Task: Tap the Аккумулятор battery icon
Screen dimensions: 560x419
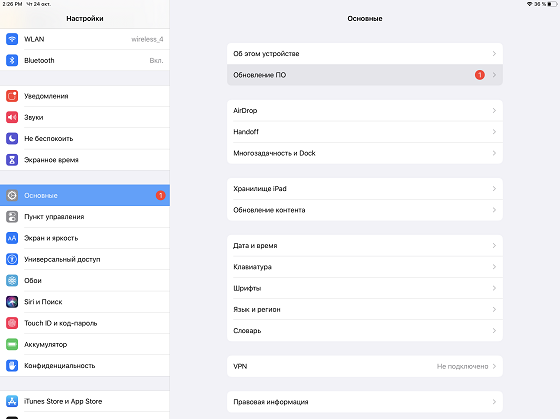Action: 12,344
